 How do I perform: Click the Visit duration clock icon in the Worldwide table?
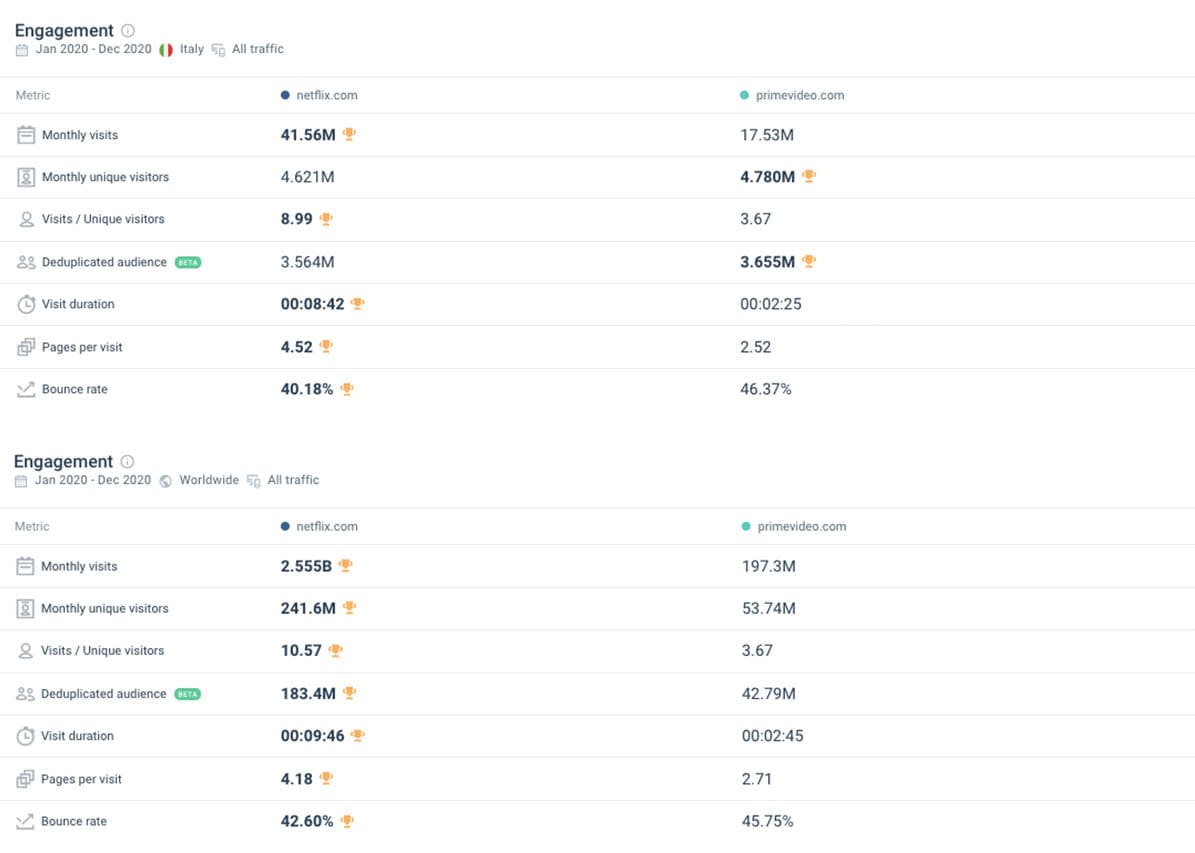tap(25, 736)
